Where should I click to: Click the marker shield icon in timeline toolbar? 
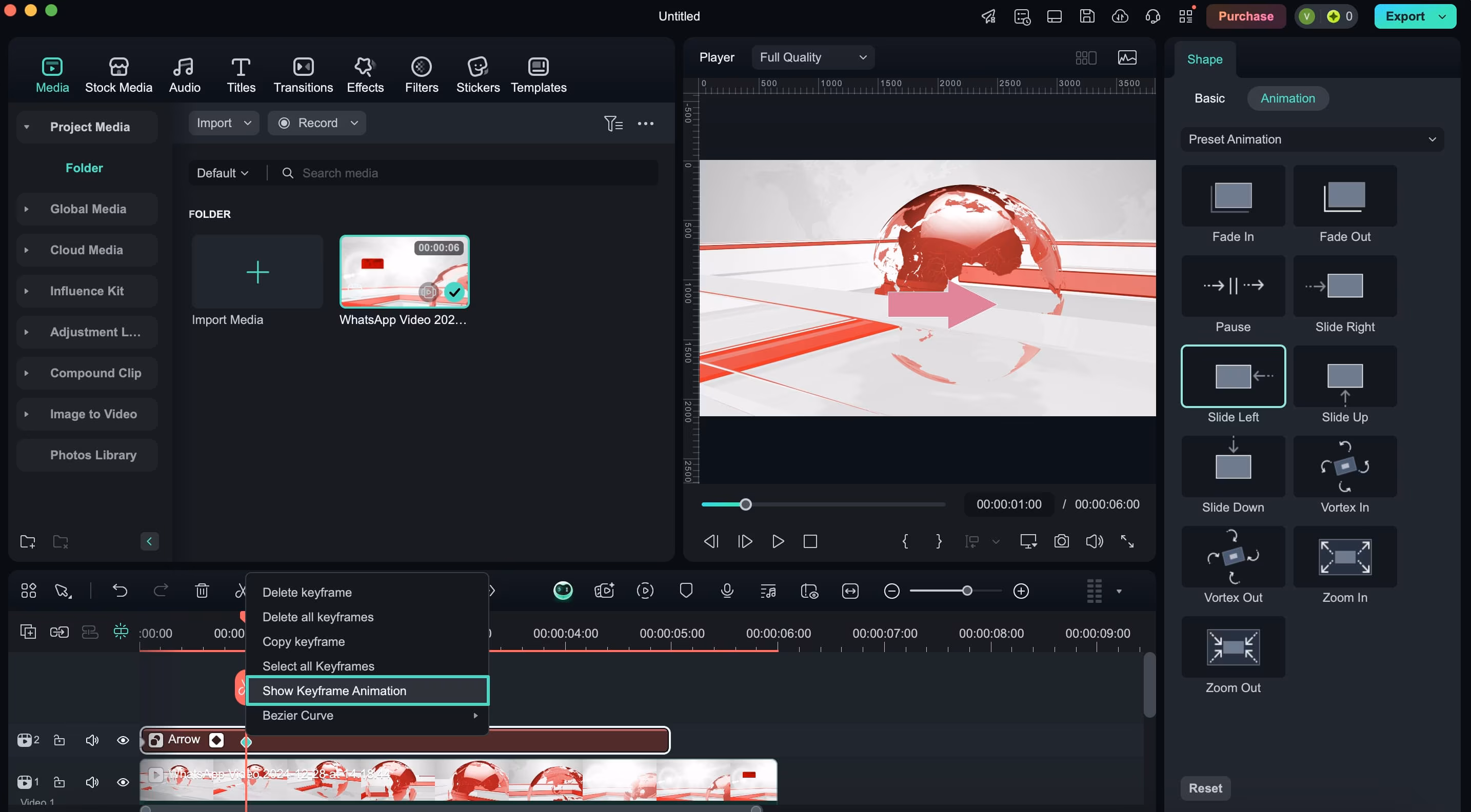tap(686, 591)
